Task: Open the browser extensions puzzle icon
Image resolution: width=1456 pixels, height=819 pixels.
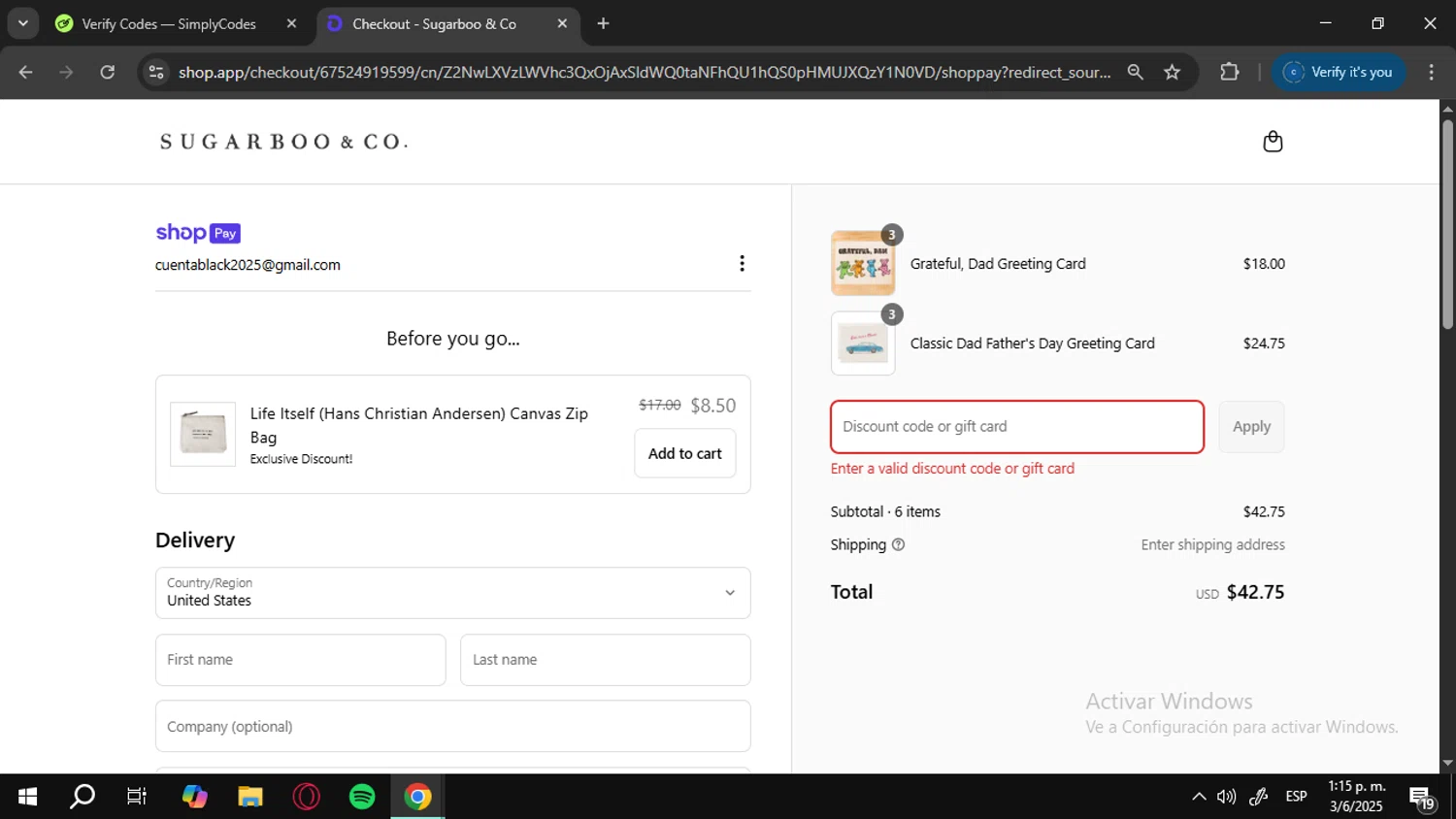Action: tap(1229, 72)
